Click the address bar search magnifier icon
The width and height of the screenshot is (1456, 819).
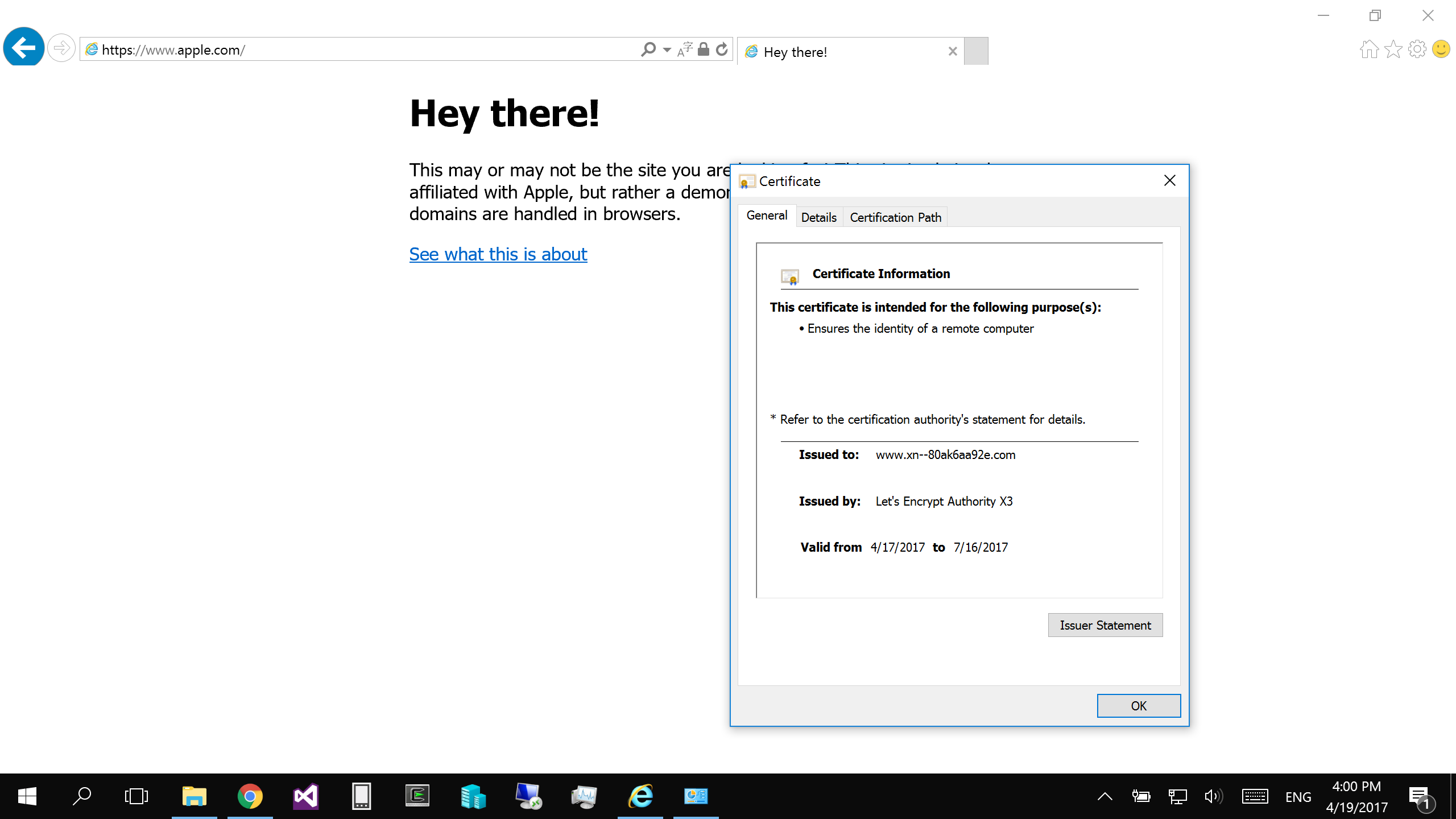[648, 49]
